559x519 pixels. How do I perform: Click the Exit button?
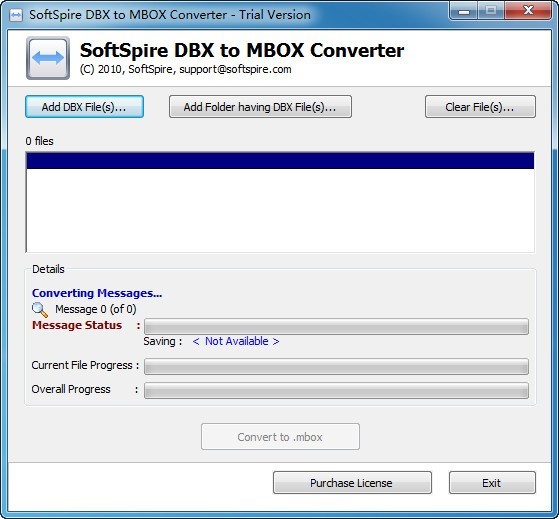(492, 483)
